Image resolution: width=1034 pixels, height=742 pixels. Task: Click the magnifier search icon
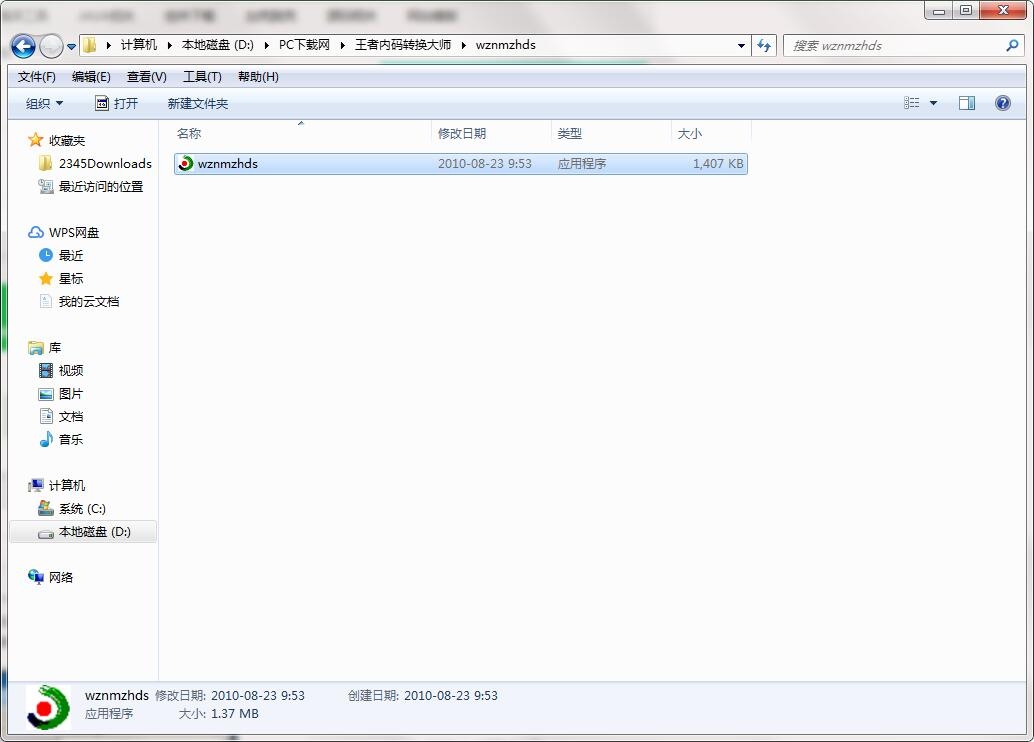pos(1012,46)
